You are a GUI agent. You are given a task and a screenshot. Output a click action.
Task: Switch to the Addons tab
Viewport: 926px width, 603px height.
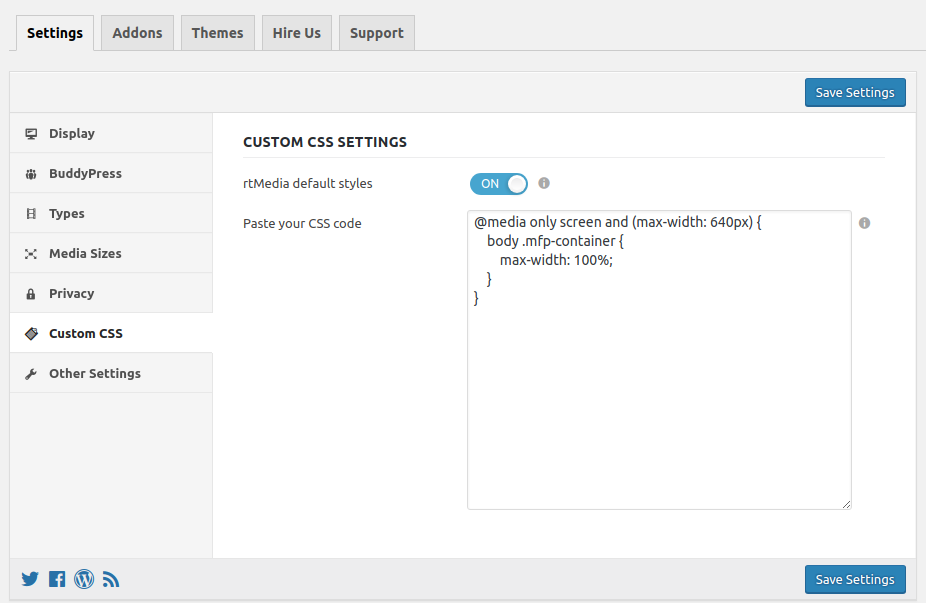(137, 33)
